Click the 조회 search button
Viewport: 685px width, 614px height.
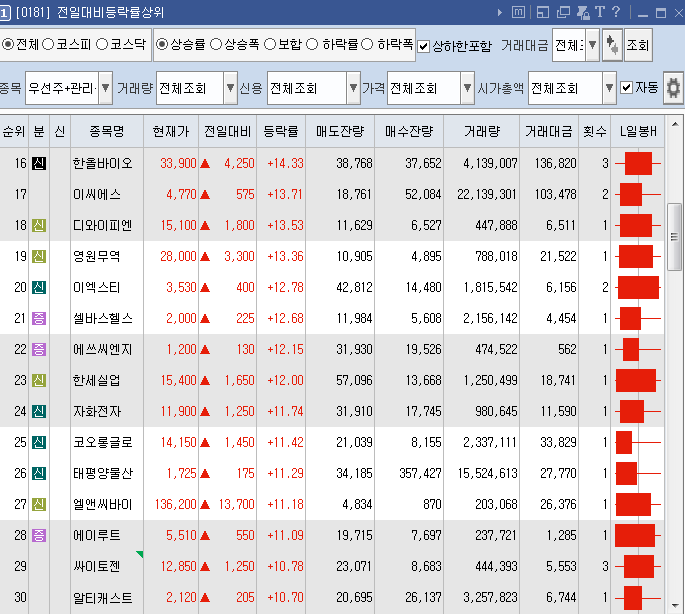(x=638, y=45)
